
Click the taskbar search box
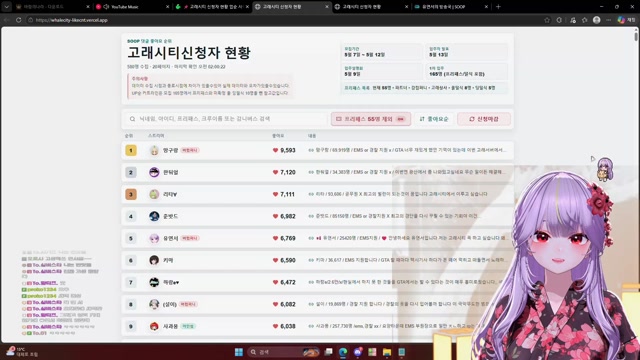pyautogui.click(x=284, y=352)
